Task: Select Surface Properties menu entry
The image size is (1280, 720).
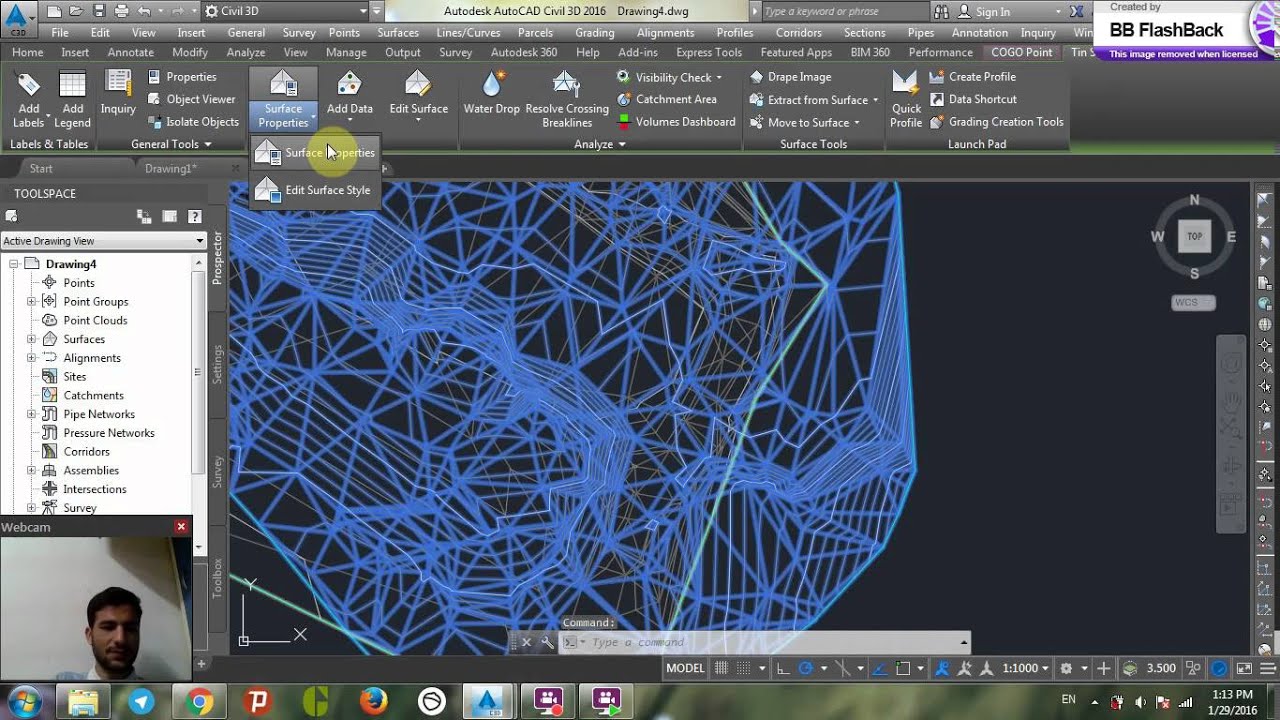Action: (315, 153)
